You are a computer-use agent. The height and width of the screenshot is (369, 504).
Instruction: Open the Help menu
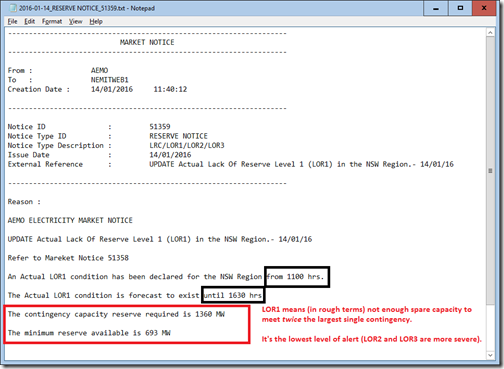tap(96, 21)
